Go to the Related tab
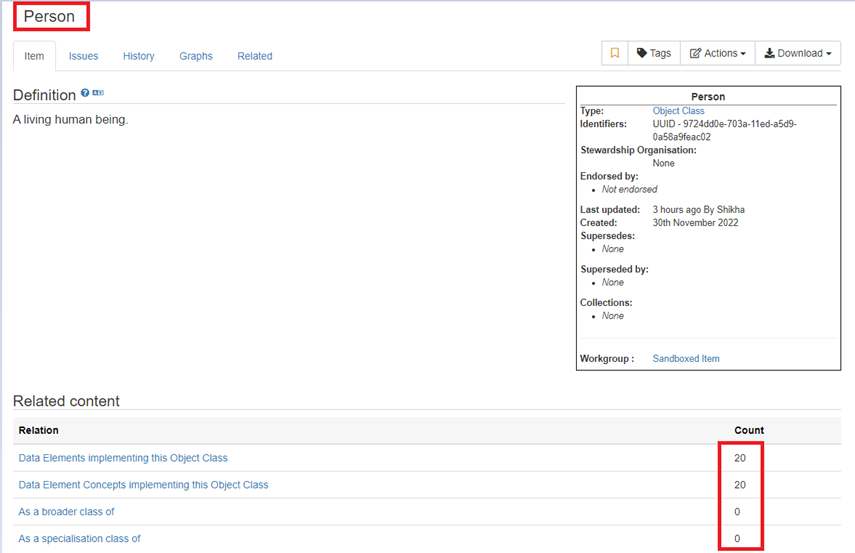The image size is (855, 553). tap(254, 56)
